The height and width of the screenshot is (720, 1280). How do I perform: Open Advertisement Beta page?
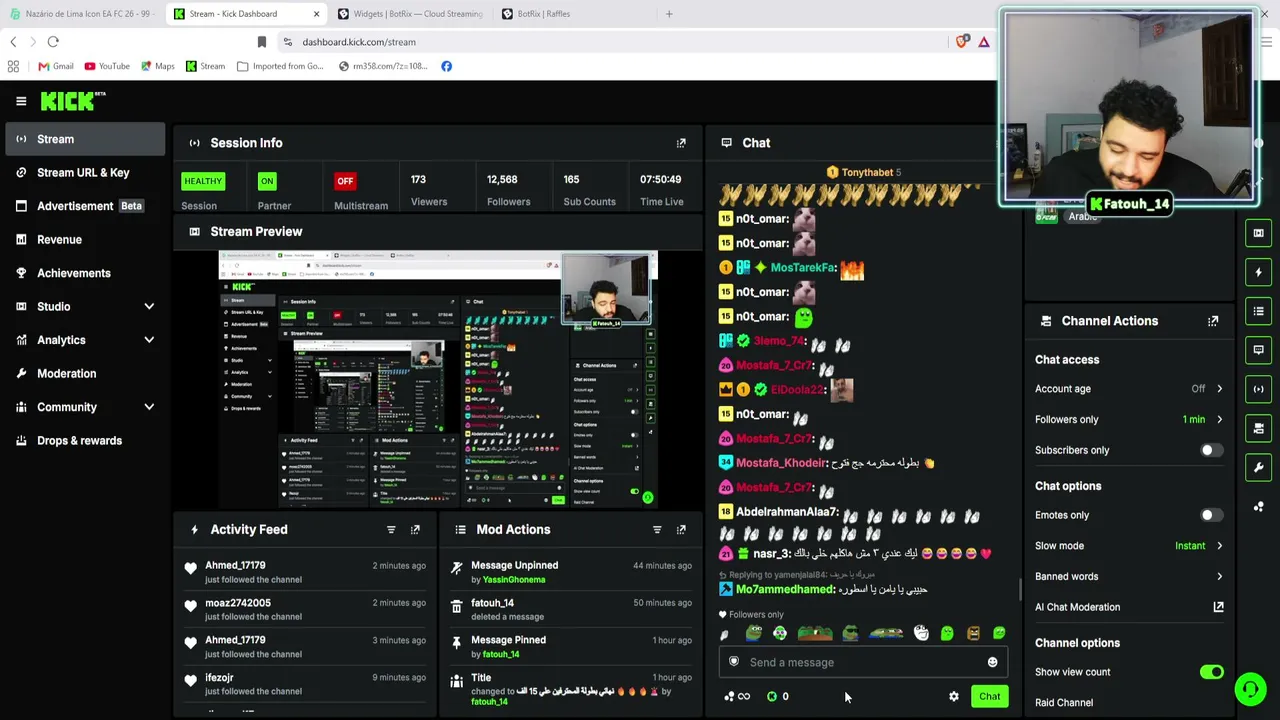pos(85,206)
